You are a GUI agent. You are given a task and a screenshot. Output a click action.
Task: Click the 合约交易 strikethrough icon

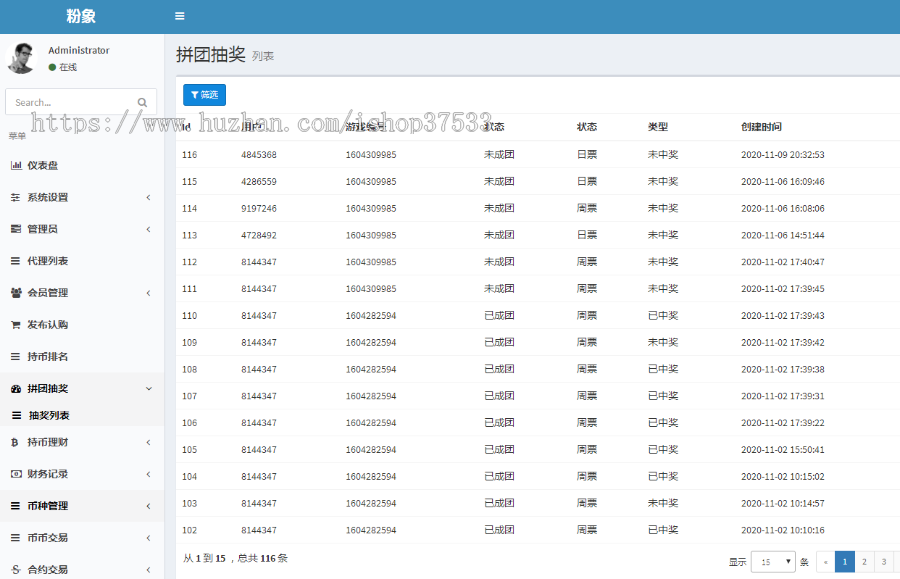pyautogui.click(x=15, y=570)
